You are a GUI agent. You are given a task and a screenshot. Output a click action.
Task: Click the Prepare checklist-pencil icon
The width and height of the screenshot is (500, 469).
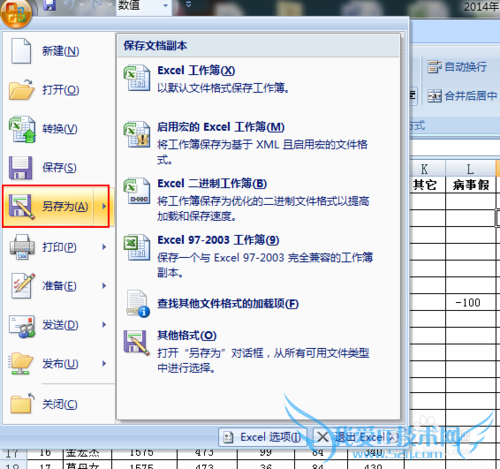pos(23,286)
